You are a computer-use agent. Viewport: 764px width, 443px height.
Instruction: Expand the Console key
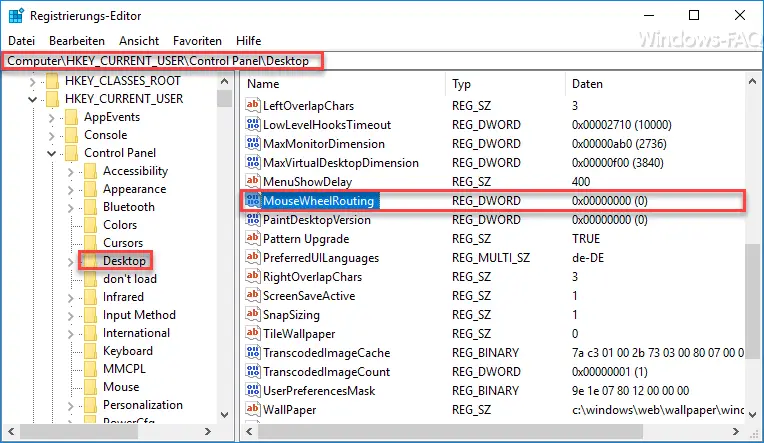click(x=52, y=135)
